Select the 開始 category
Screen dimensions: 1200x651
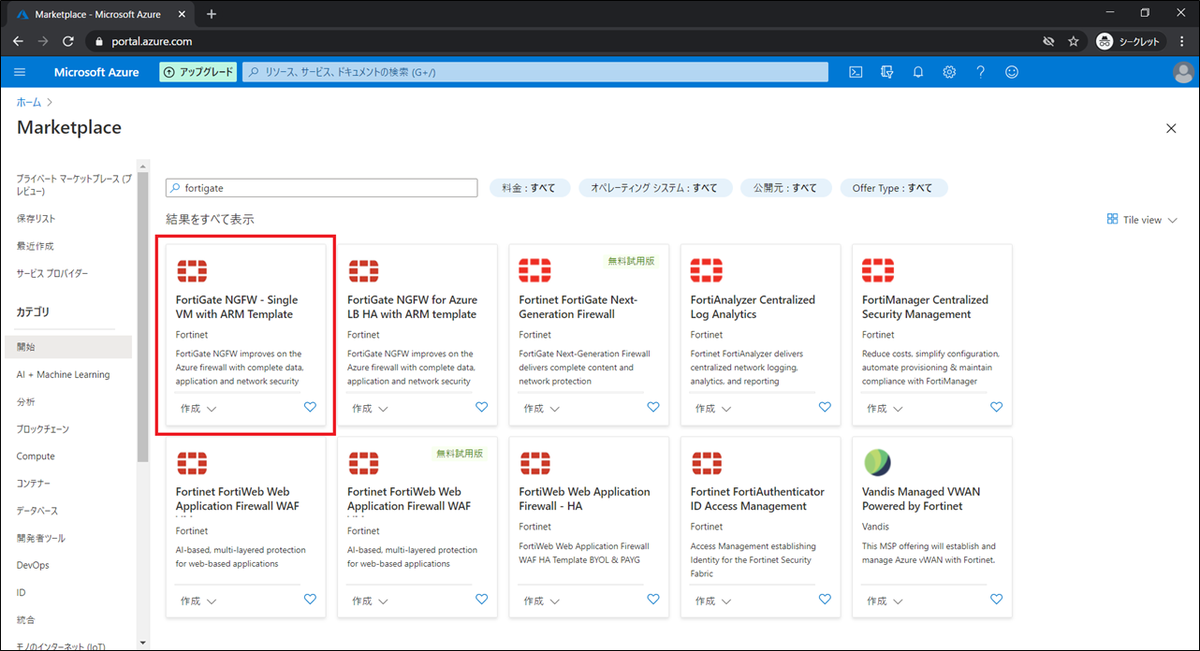click(66, 347)
